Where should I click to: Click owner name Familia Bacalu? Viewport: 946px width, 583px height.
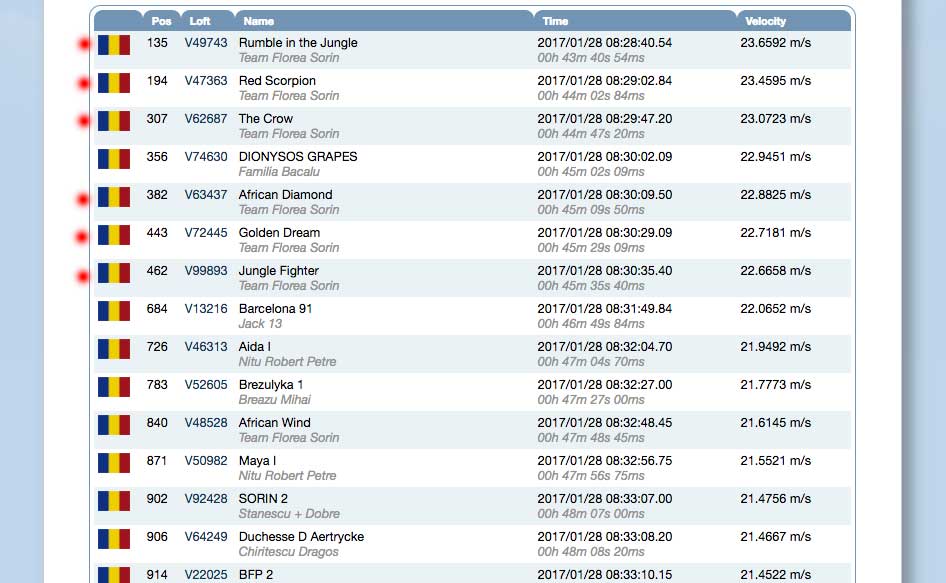[x=279, y=172]
